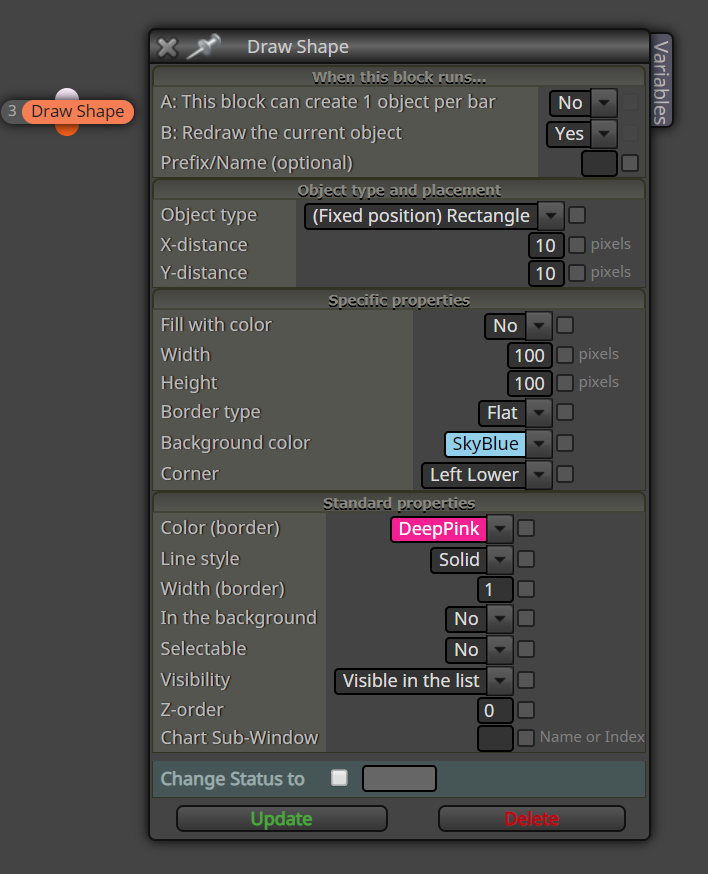Image resolution: width=708 pixels, height=874 pixels.
Task: Click the SkyBlue background color swatch
Action: 485,444
